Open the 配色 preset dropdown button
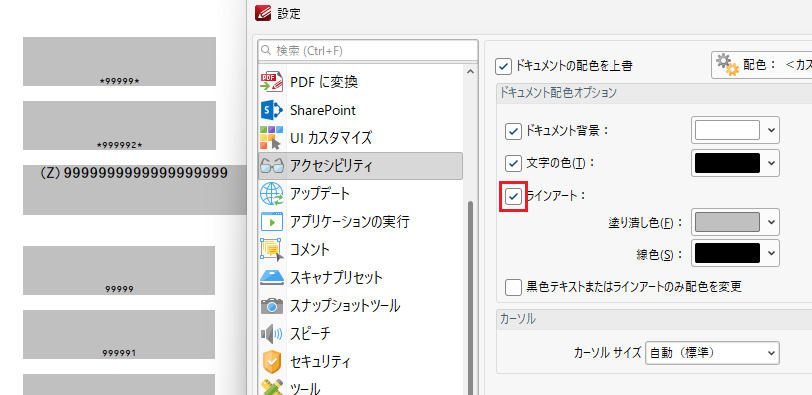 point(762,65)
